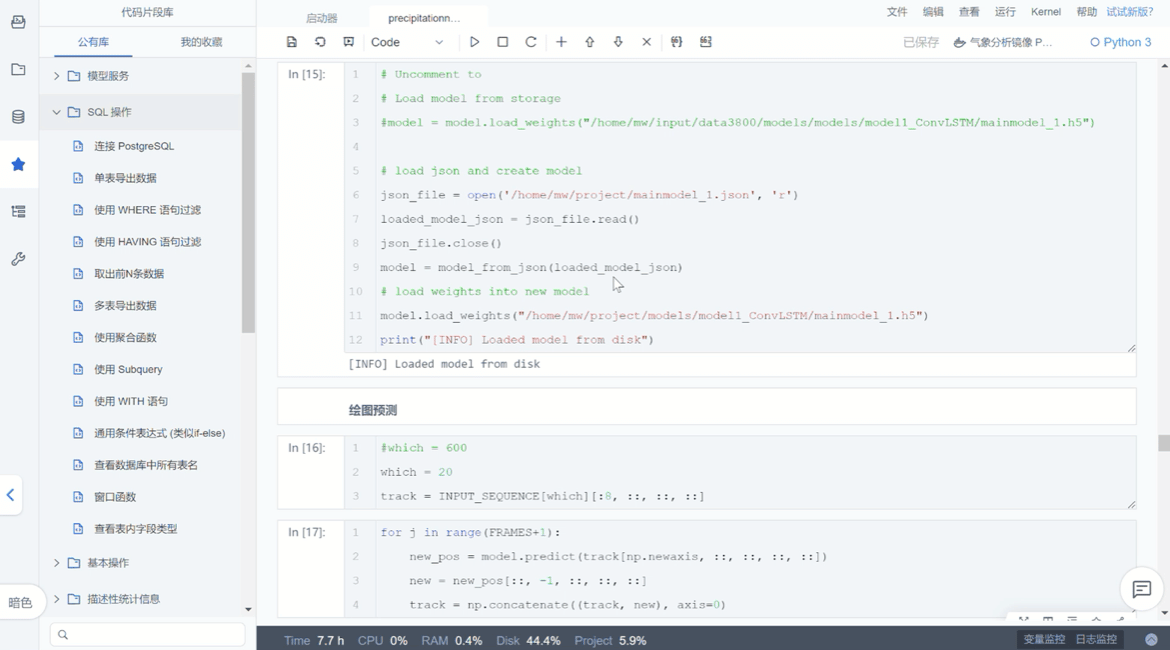Open the 取出前N条数据 snippet
The height and width of the screenshot is (650, 1170).
click(128, 274)
